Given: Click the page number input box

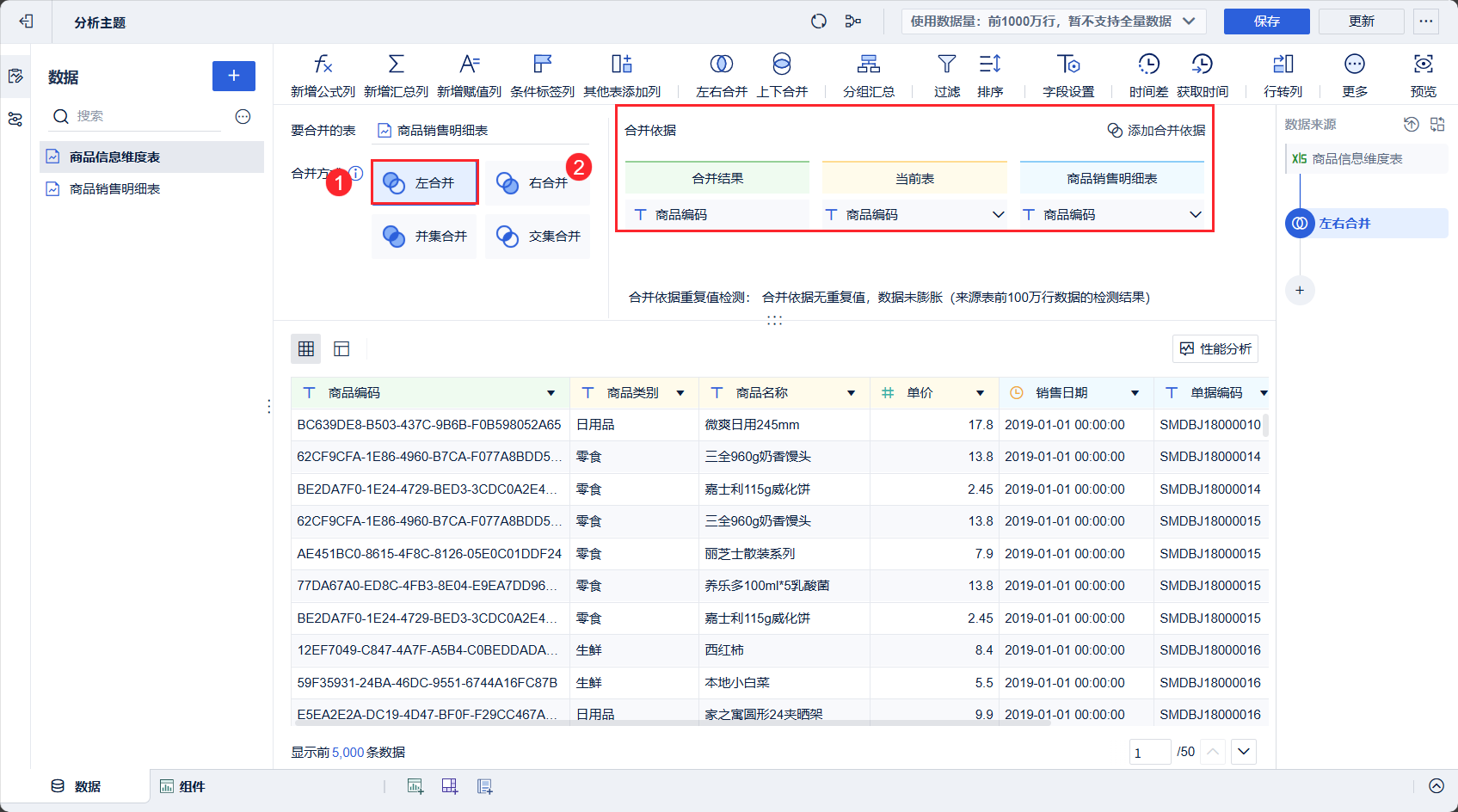Looking at the screenshot, I should click(1150, 752).
